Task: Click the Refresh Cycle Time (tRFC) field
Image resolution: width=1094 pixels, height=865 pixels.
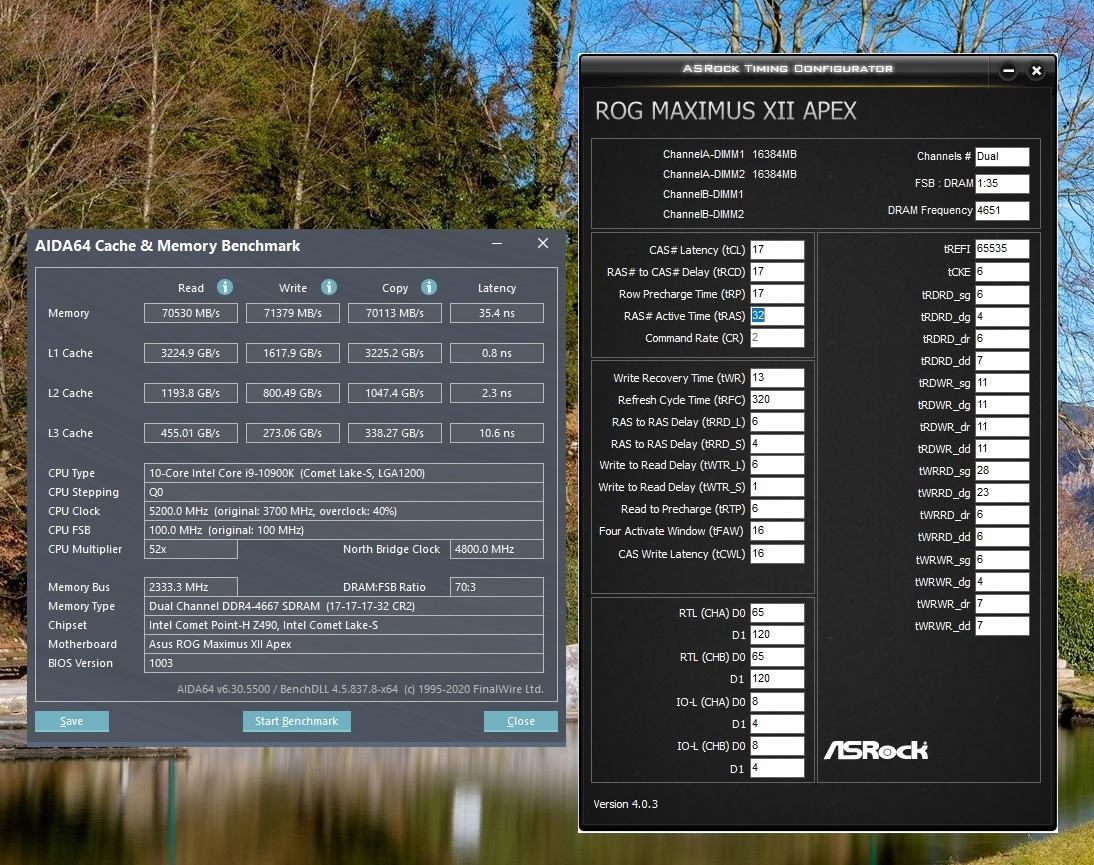Action: coord(777,400)
